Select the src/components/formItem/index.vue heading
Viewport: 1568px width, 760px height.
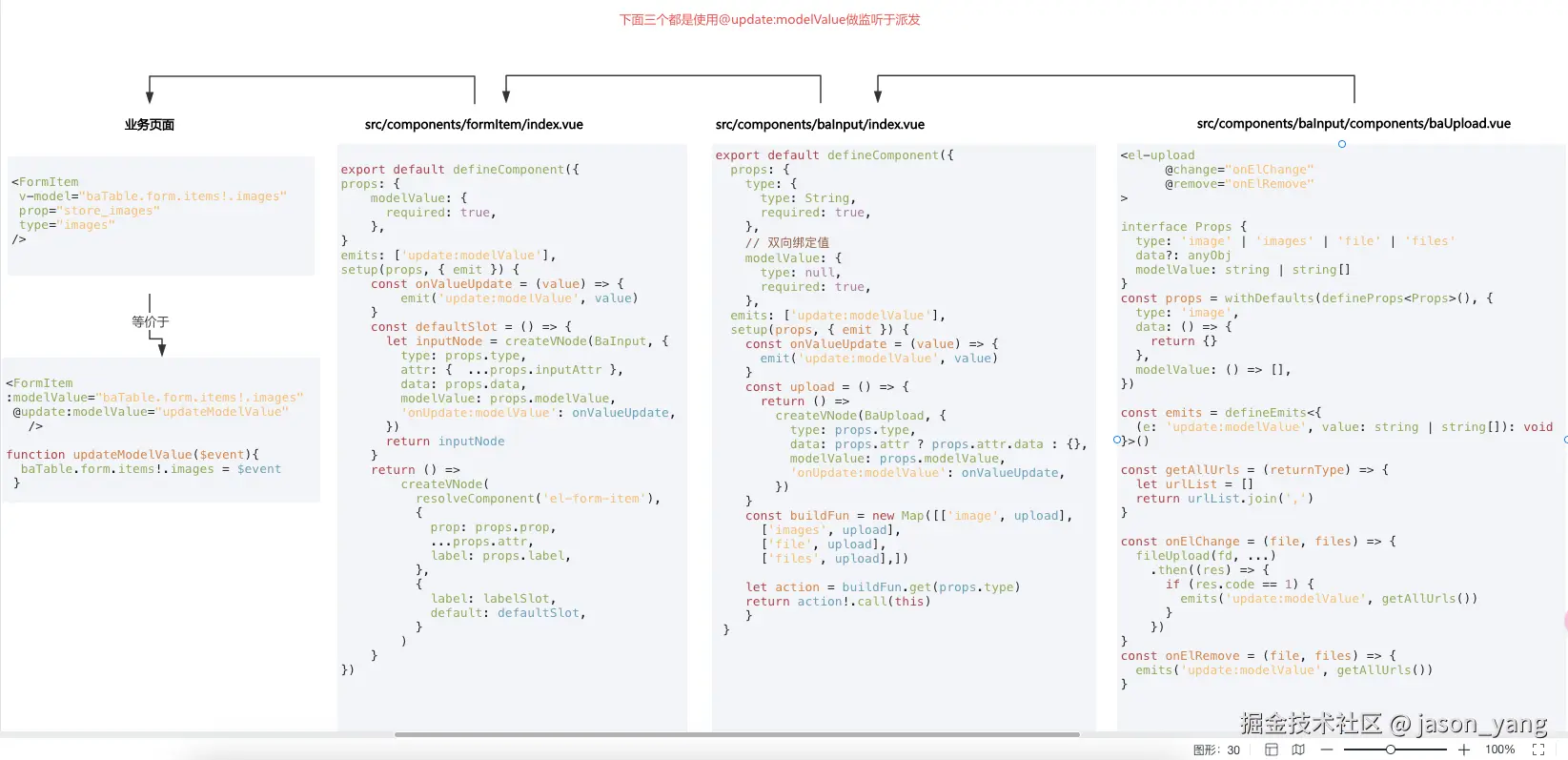[x=474, y=124]
